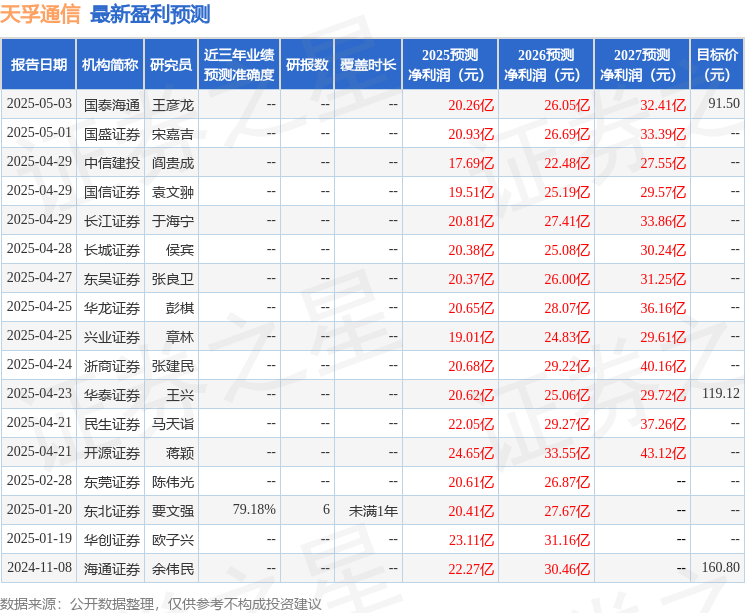Click 2027 forecast 43.12亿
745x613 pixels.
click(x=663, y=453)
